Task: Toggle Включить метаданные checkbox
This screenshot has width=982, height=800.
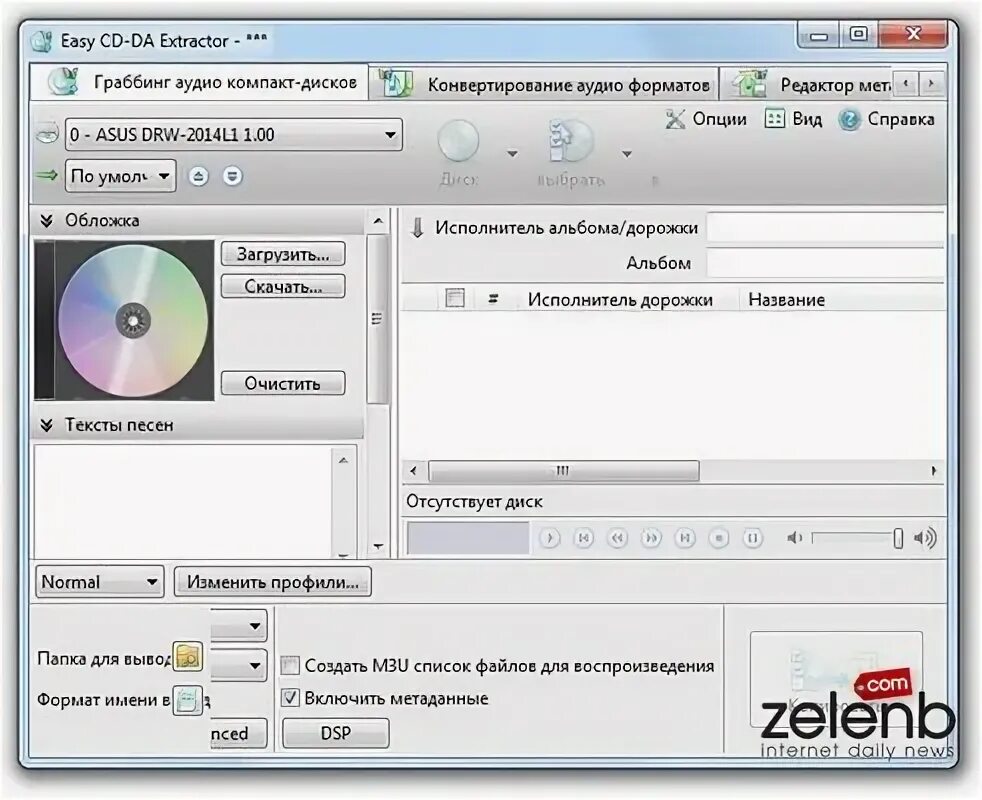Action: tap(290, 698)
